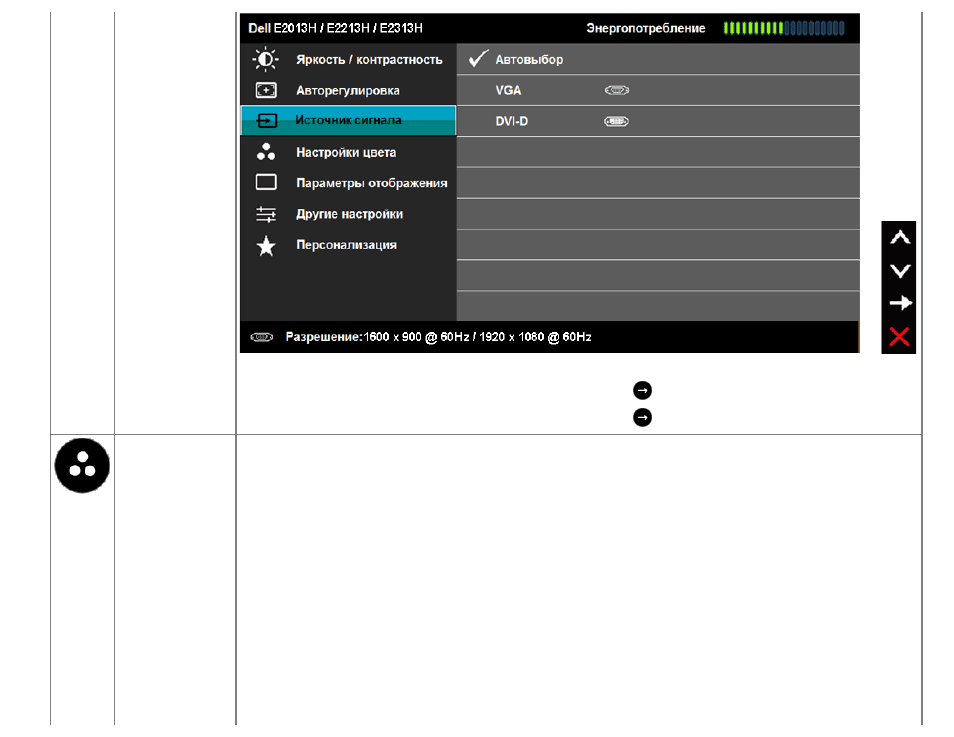The height and width of the screenshot is (737, 954).
Task: Click the up arrow navigation button
Action: pyautogui.click(x=899, y=237)
